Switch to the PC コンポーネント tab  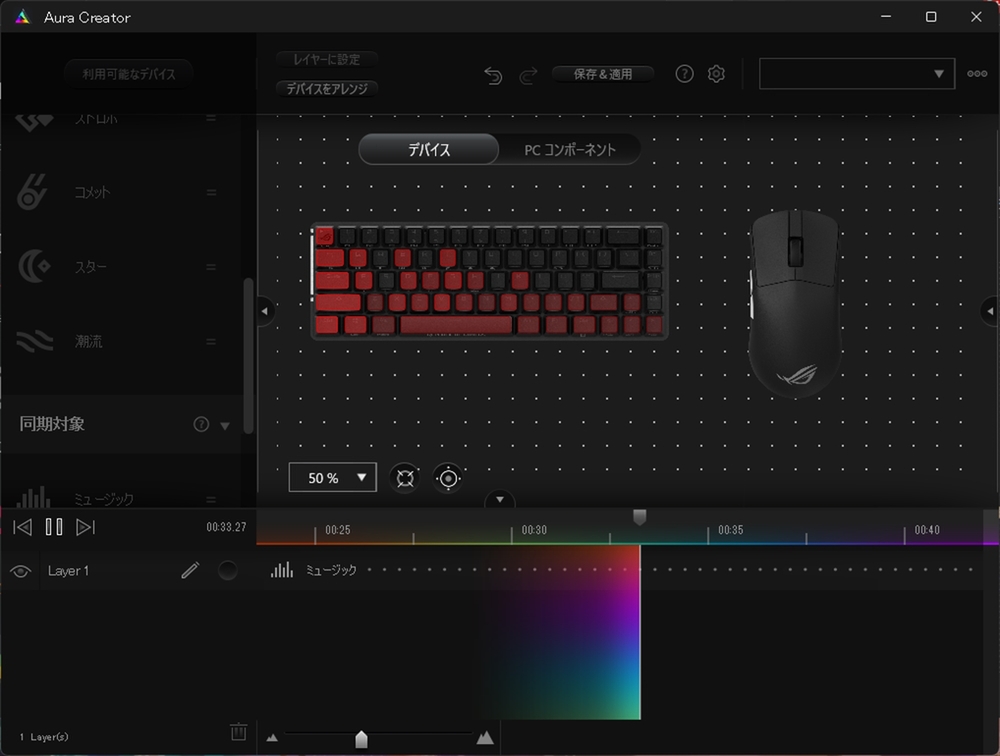click(570, 150)
